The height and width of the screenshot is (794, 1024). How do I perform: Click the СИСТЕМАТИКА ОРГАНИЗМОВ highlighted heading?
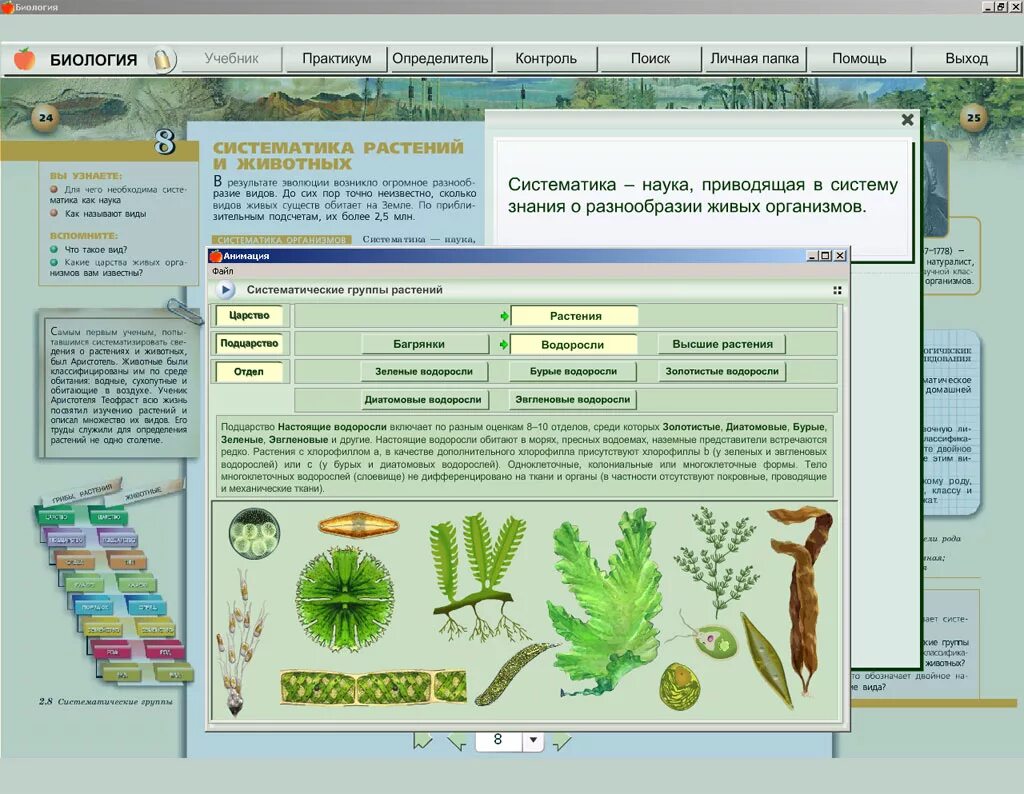point(281,240)
